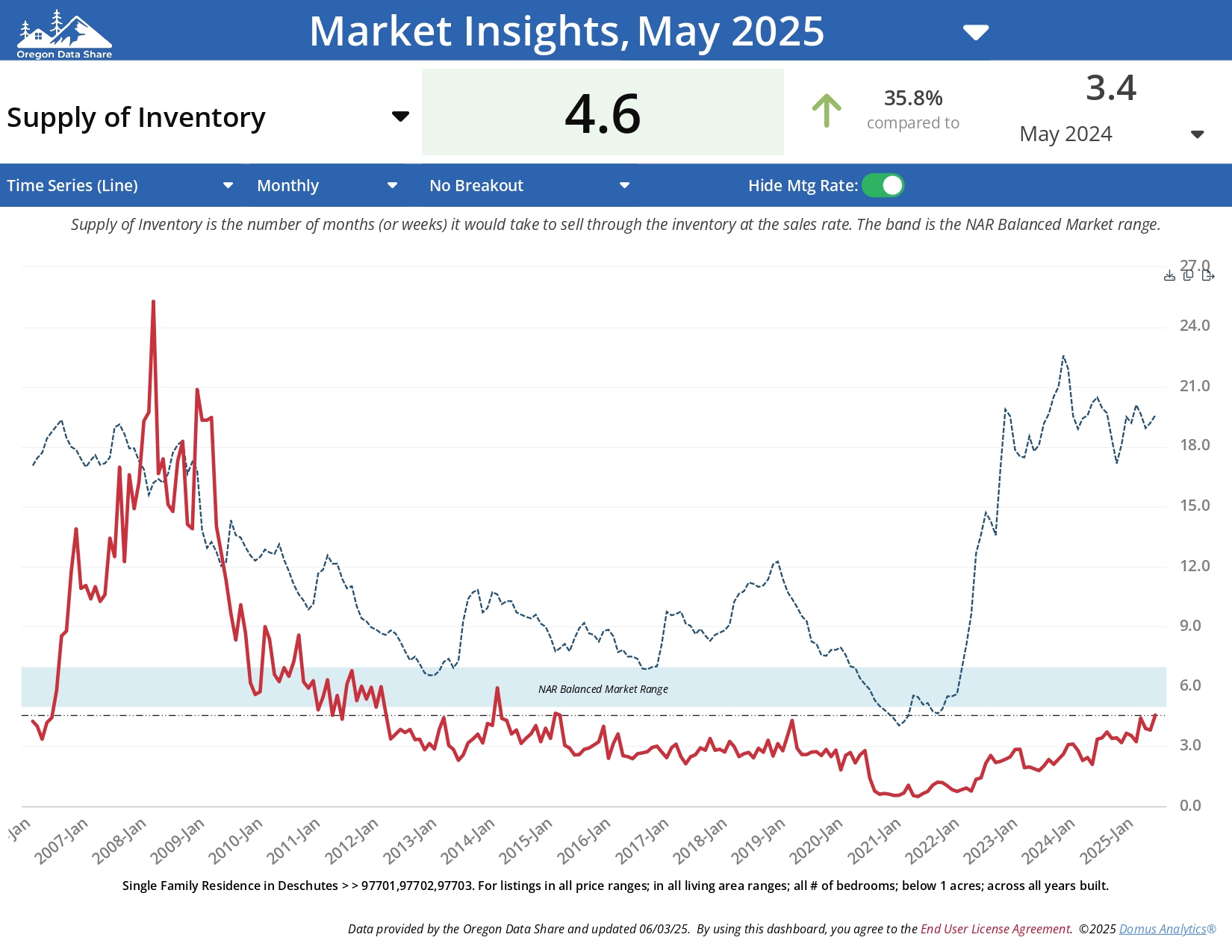Image resolution: width=1232 pixels, height=952 pixels.
Task: Open the Market Insights month dropdown arrow
Action: coord(975,32)
